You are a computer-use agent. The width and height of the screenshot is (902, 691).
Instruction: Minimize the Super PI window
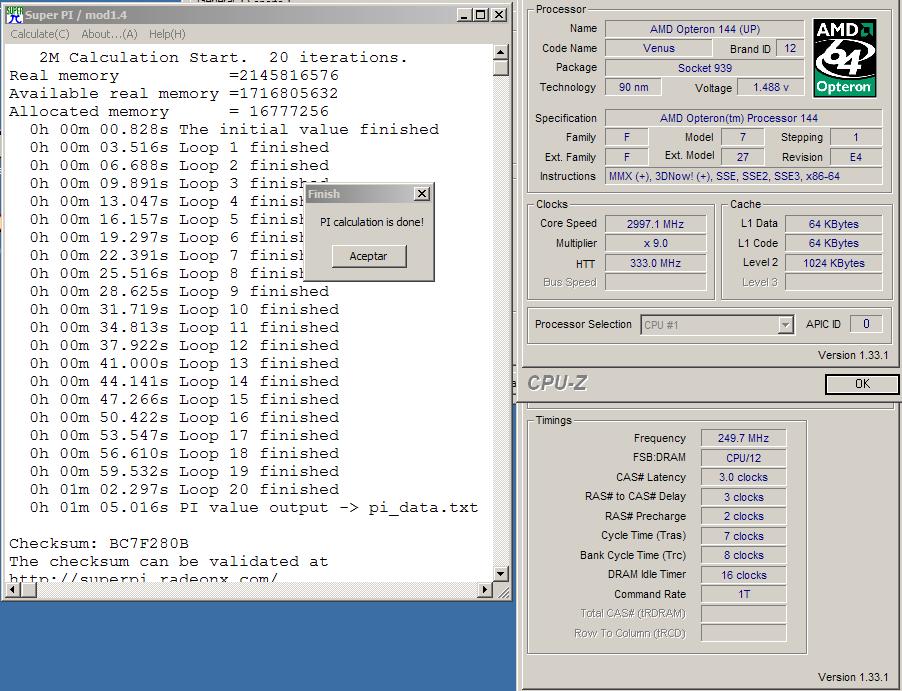coord(465,15)
